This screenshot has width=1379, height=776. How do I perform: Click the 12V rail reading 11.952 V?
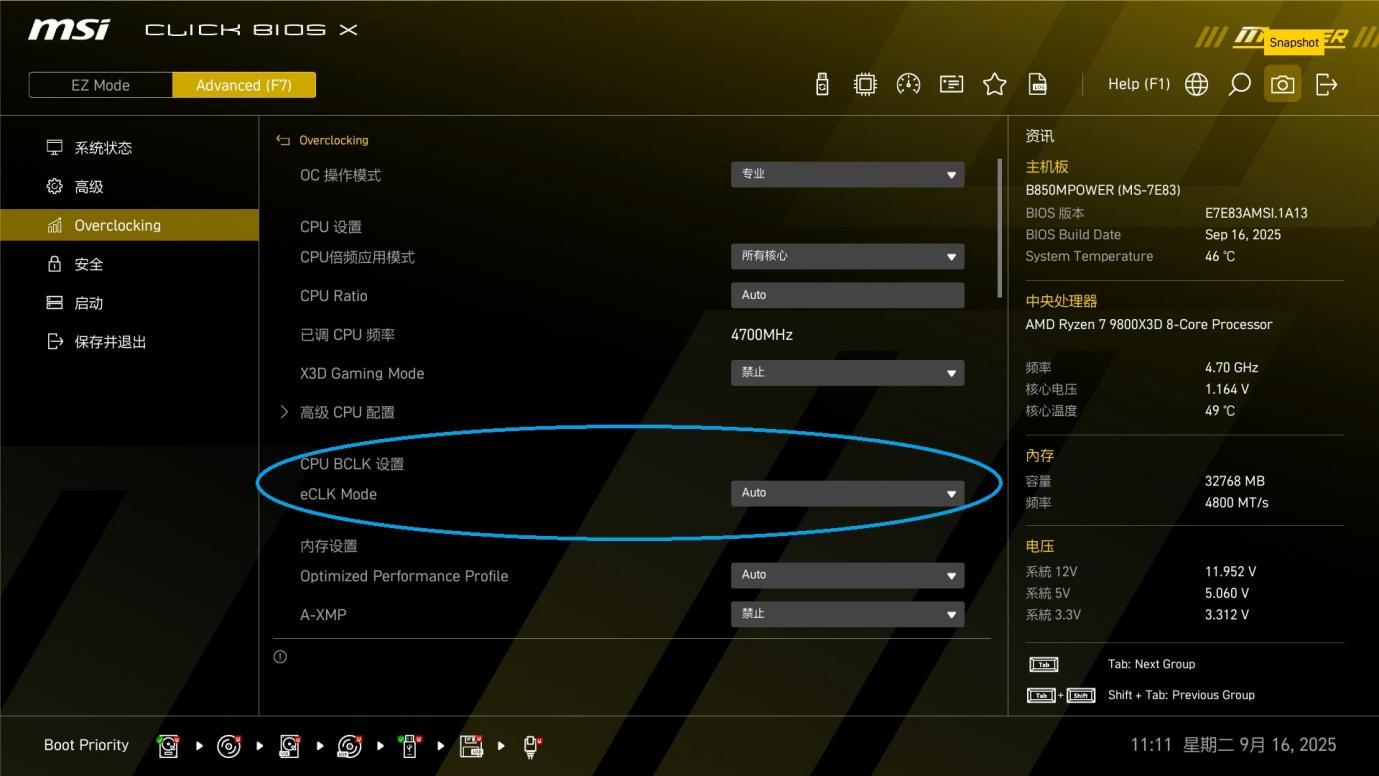(x=1231, y=572)
